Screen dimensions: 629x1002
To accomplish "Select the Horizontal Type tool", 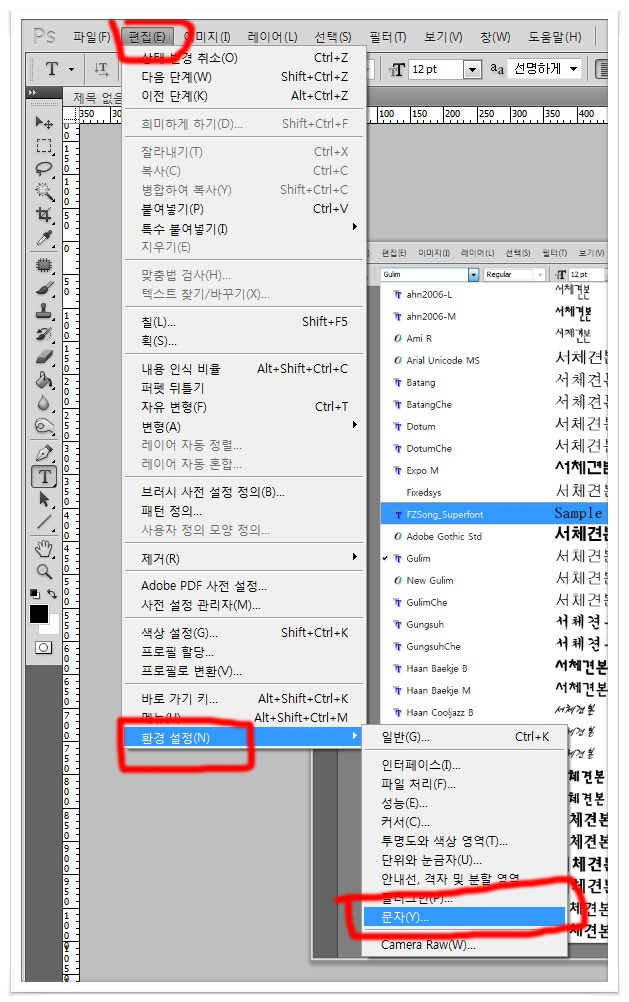I will [x=44, y=477].
